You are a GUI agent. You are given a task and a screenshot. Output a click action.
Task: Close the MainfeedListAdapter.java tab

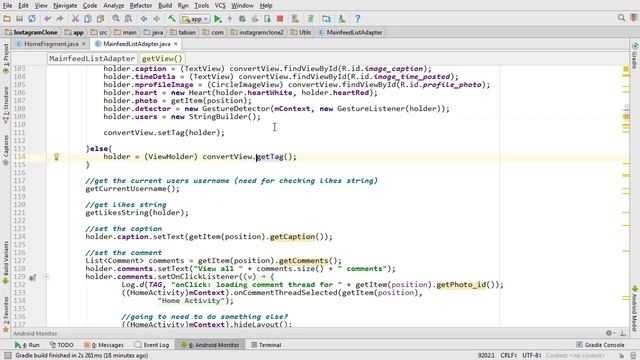click(x=176, y=44)
